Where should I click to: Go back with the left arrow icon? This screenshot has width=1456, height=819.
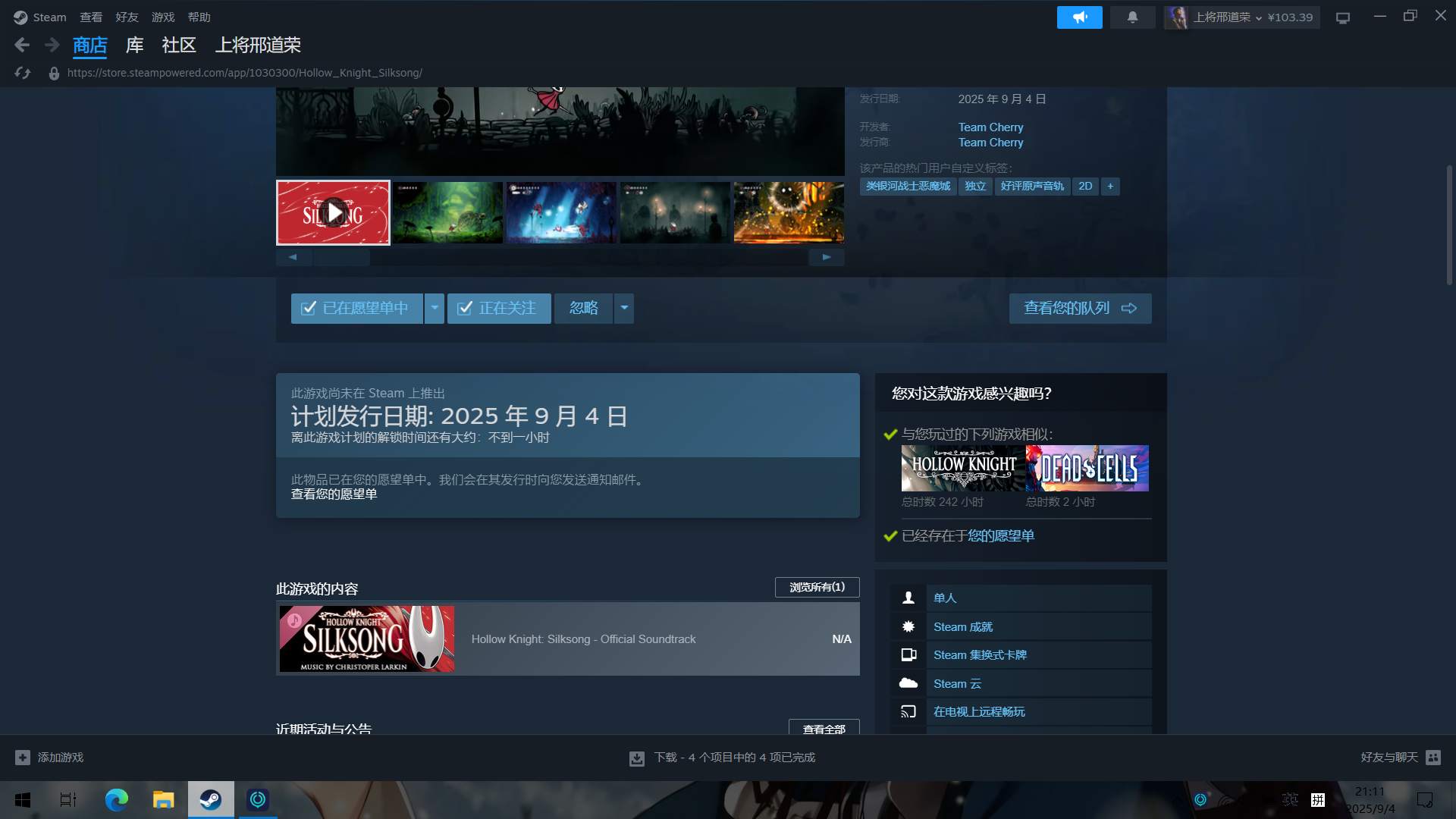click(x=22, y=45)
